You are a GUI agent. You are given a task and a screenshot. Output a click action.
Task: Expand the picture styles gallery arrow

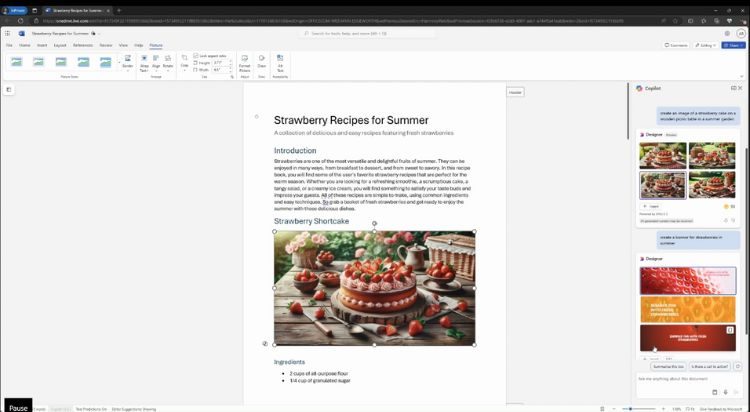[119, 62]
